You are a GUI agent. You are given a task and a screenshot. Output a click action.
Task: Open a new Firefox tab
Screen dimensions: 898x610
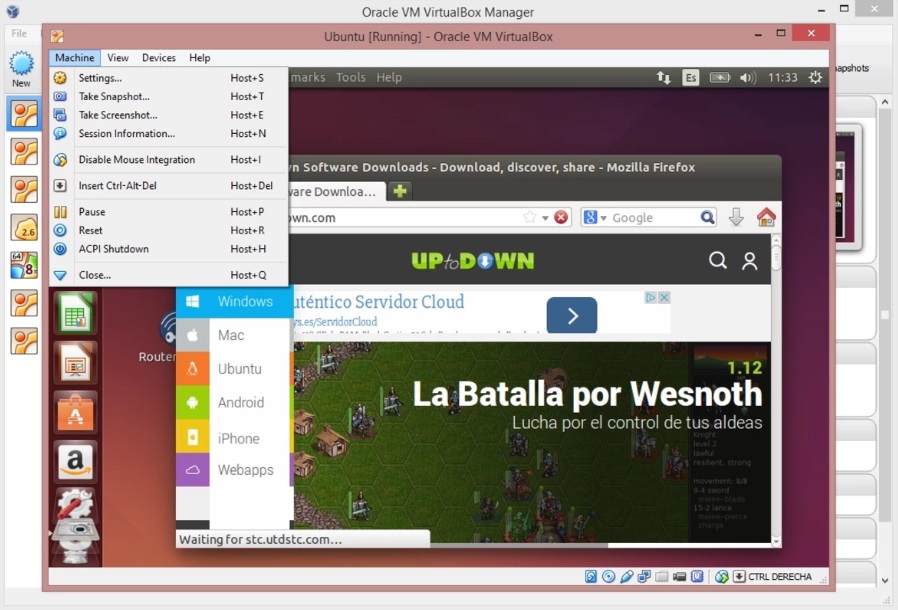pyautogui.click(x=400, y=191)
